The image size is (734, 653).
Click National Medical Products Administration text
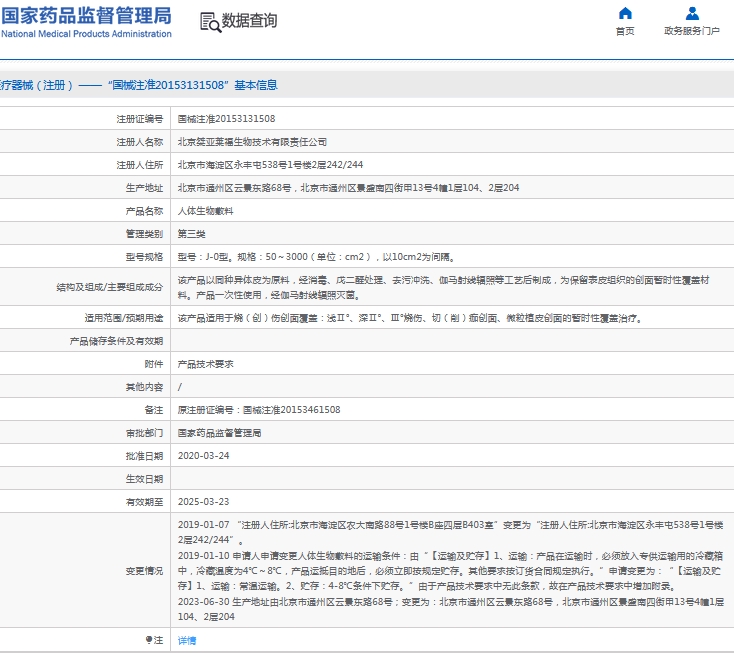[x=87, y=34]
